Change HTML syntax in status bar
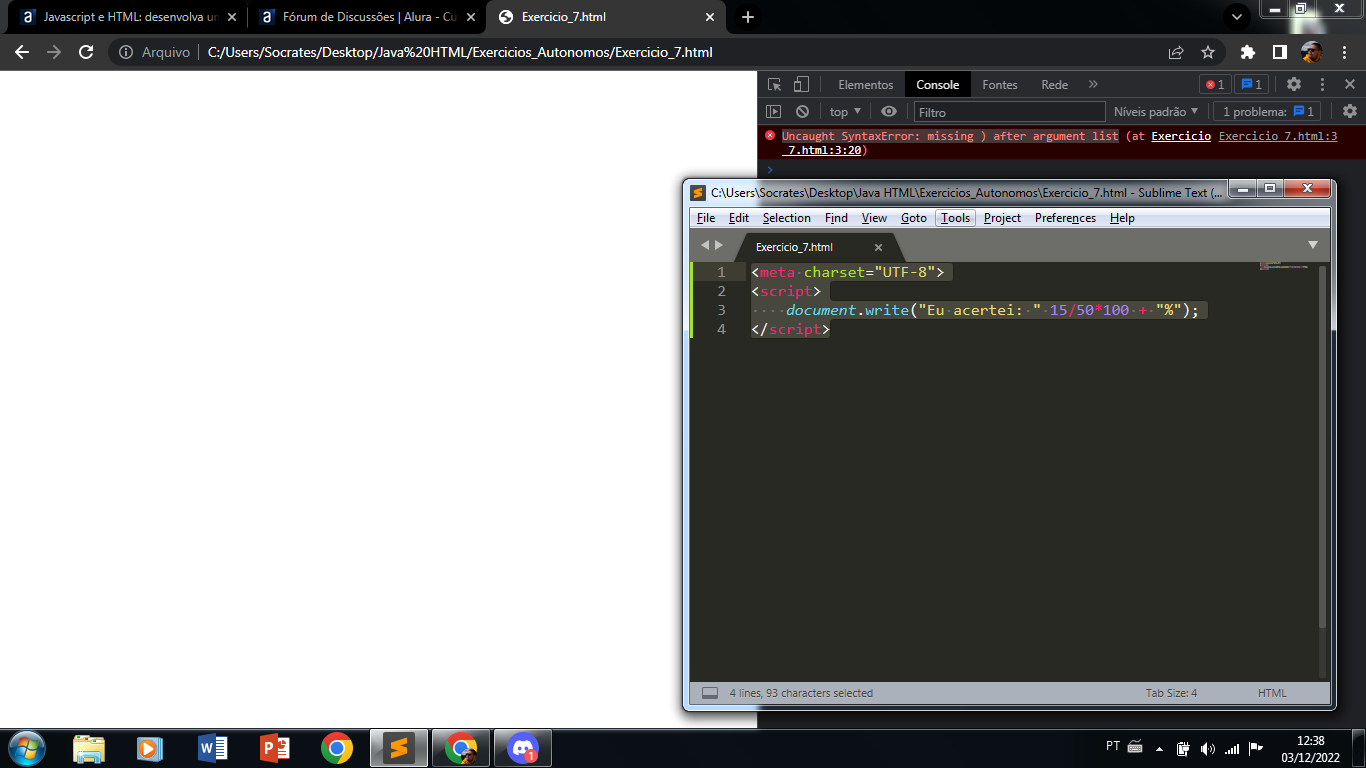The width and height of the screenshot is (1366, 768). (1272, 693)
